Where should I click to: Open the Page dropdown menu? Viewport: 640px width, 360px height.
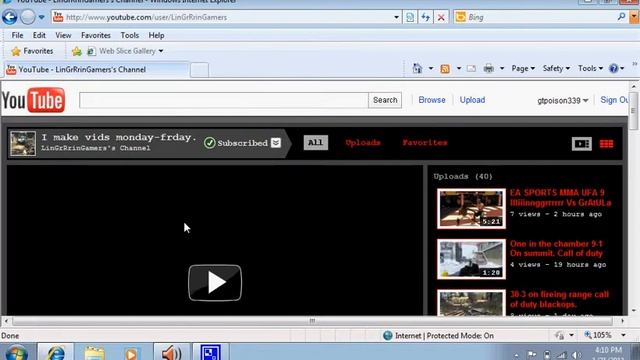point(523,69)
